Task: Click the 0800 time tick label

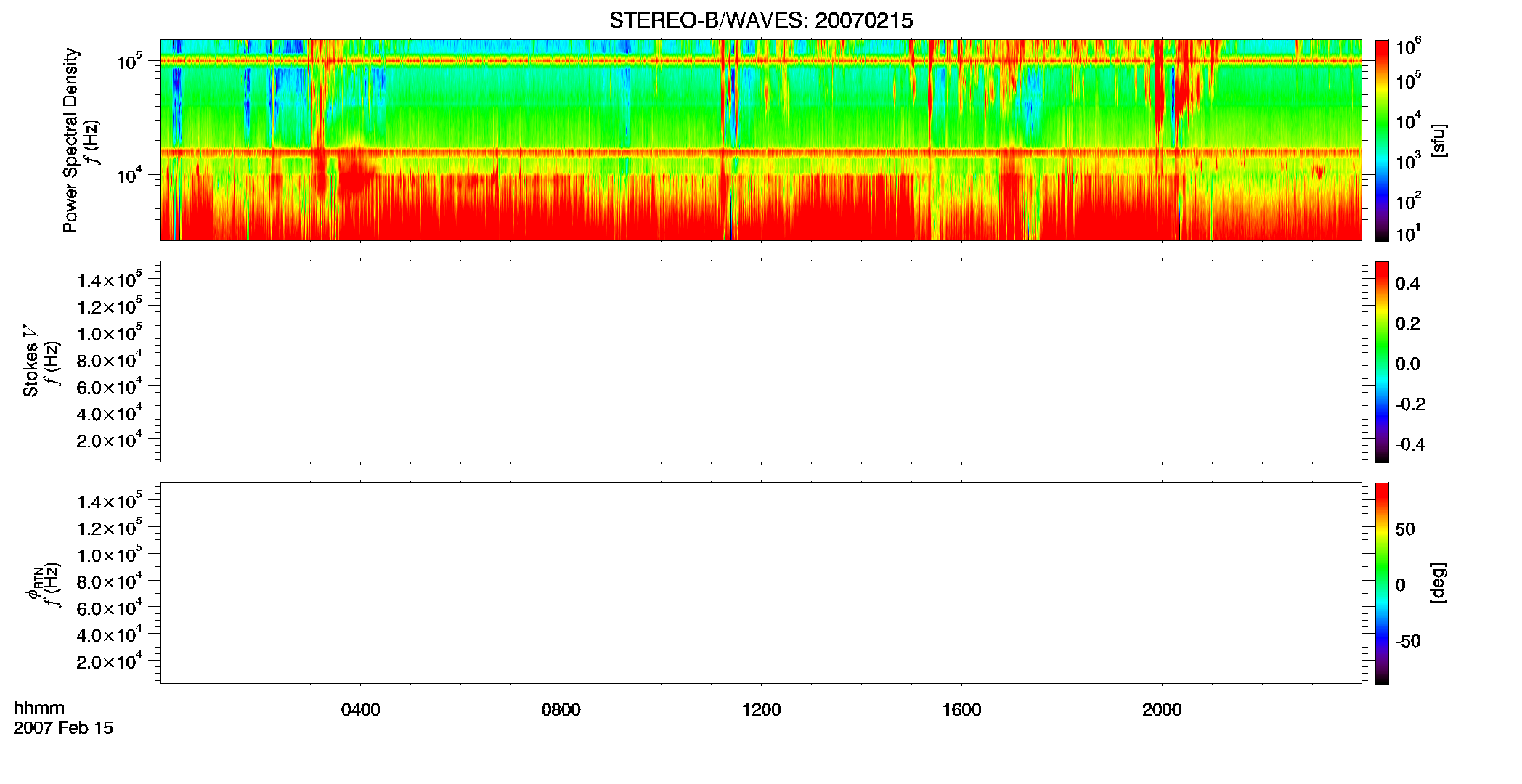Action: [x=561, y=710]
